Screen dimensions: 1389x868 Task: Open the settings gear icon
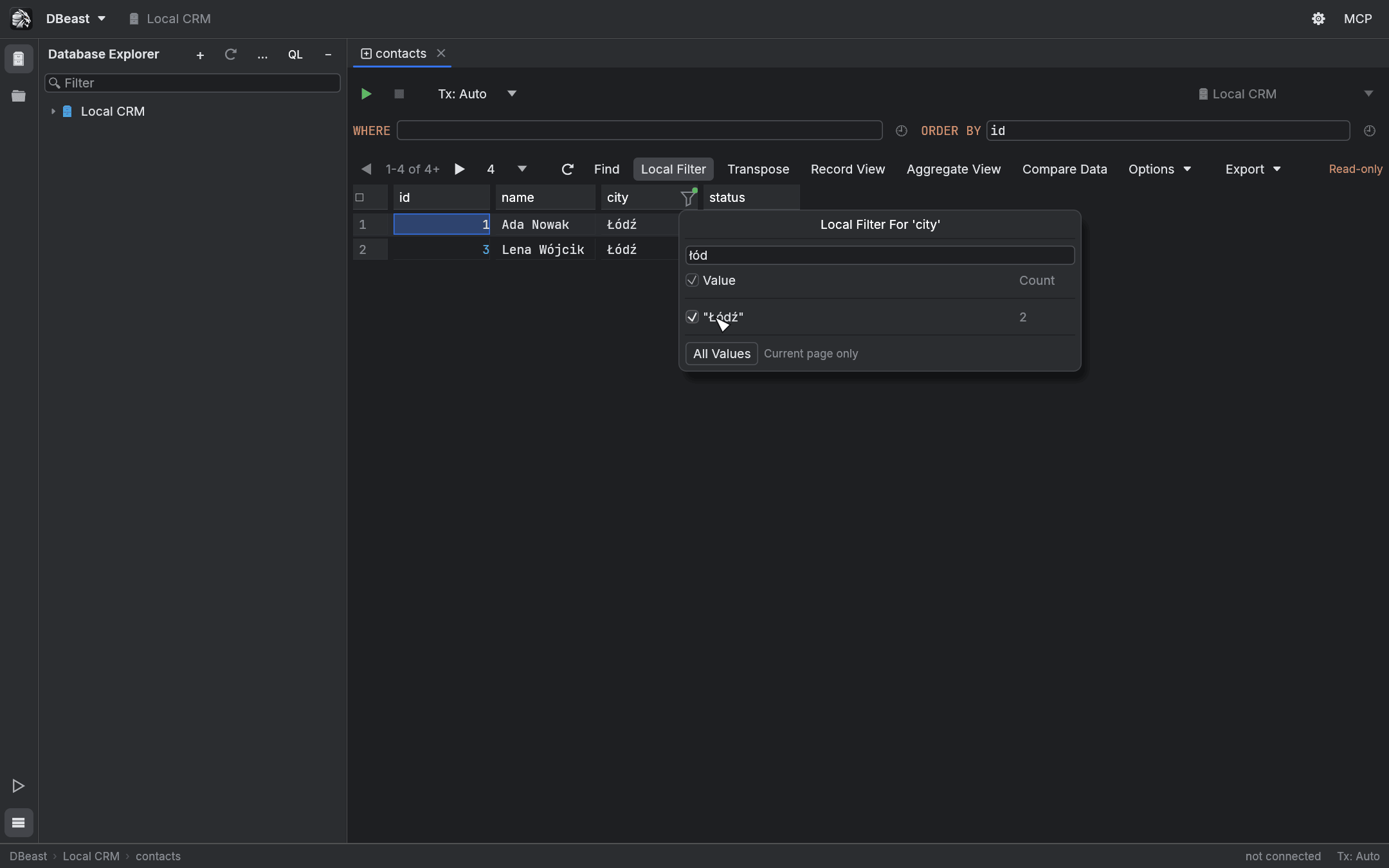(1318, 19)
